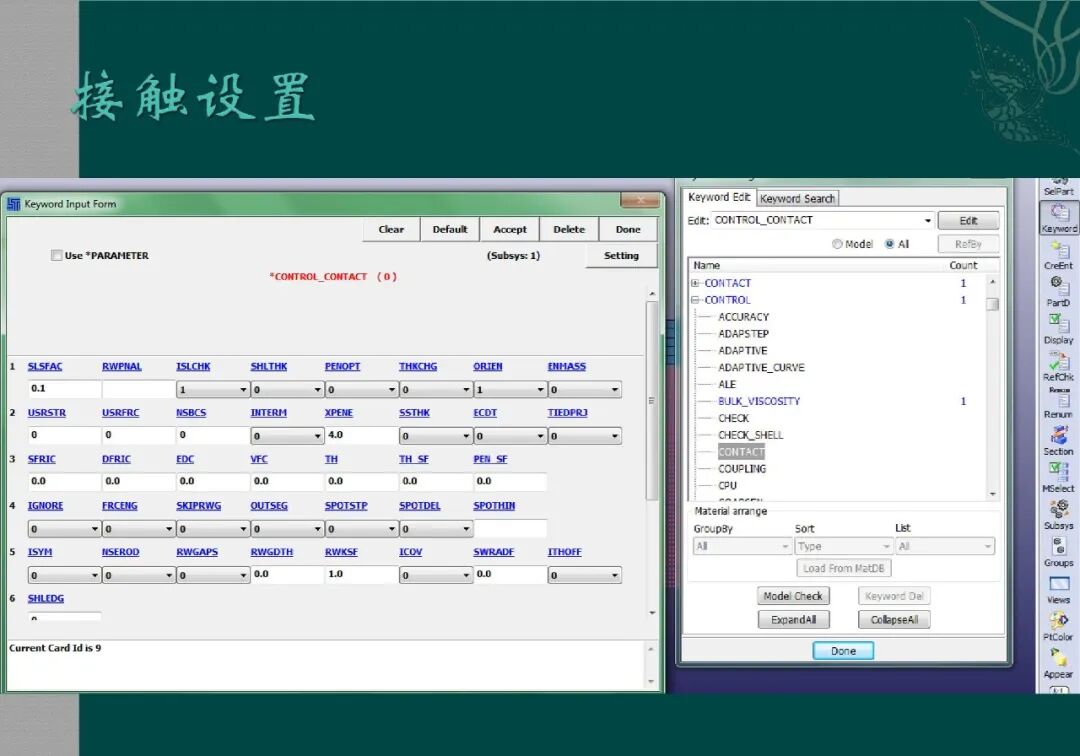Switch to the Keyword Edit tab

pos(719,197)
